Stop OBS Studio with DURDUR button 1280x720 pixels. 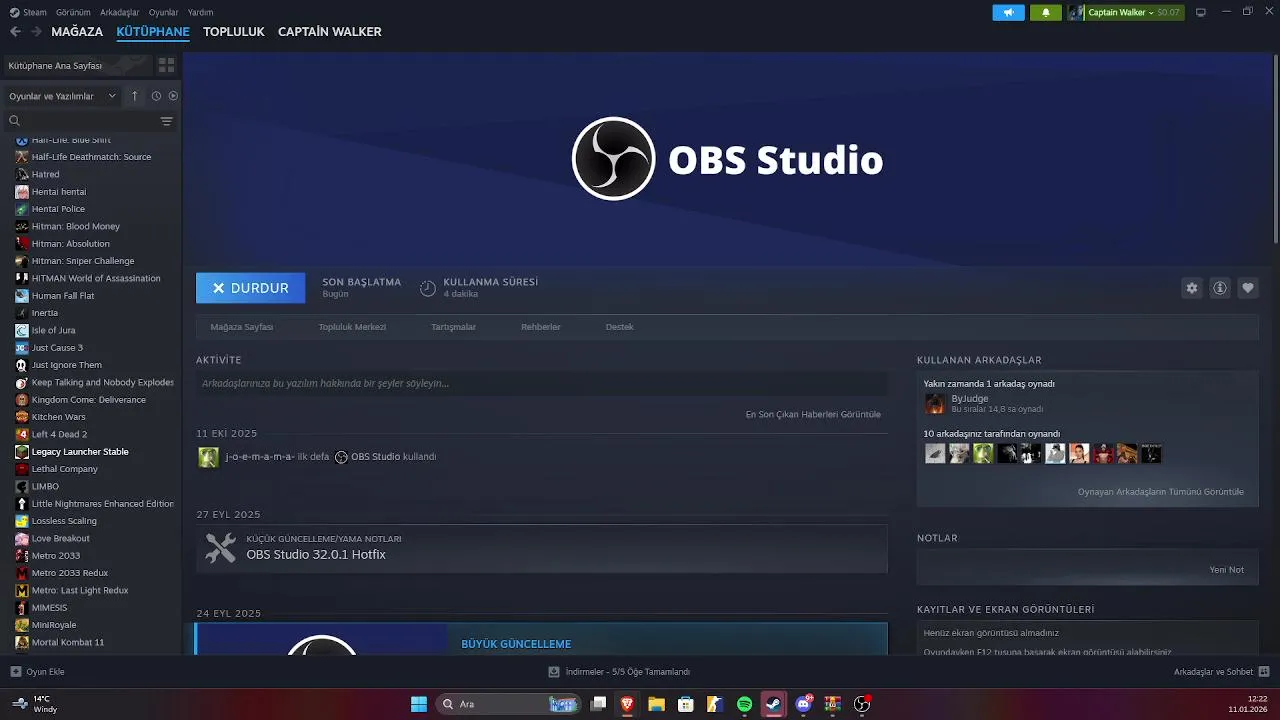[x=250, y=288]
